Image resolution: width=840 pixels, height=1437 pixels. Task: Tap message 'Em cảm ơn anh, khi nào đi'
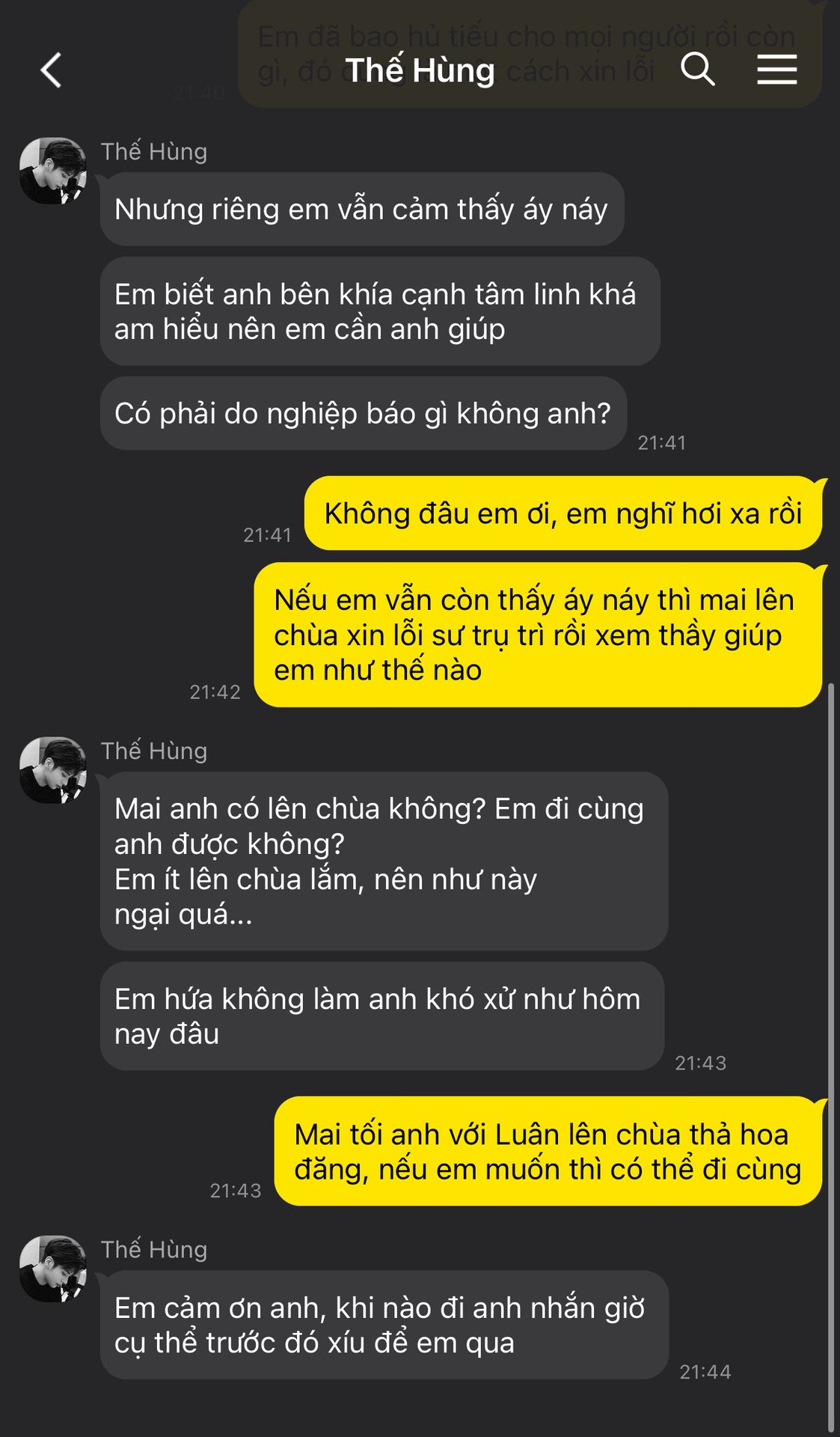tap(384, 1325)
